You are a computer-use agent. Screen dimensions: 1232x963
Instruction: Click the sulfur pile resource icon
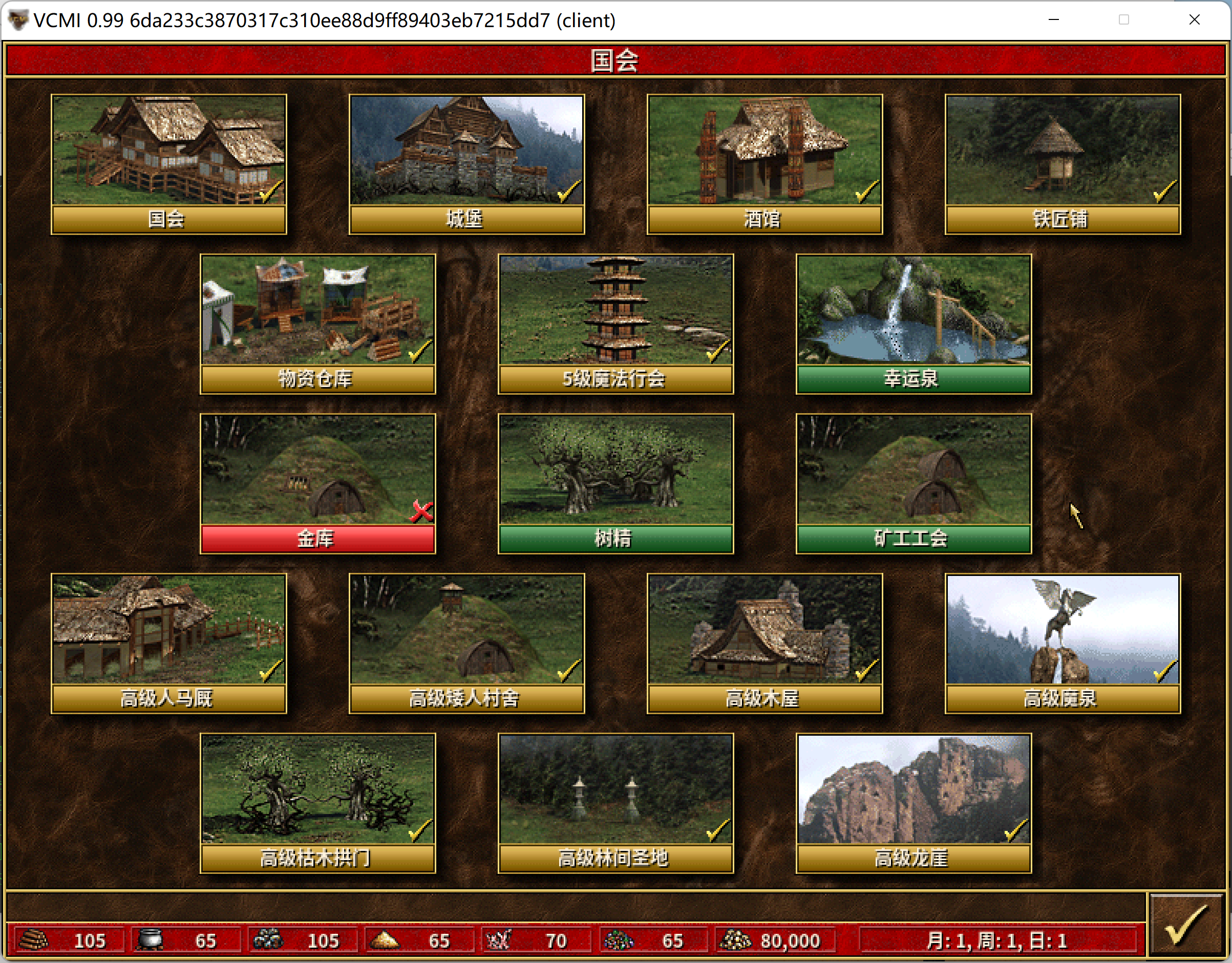point(384,940)
